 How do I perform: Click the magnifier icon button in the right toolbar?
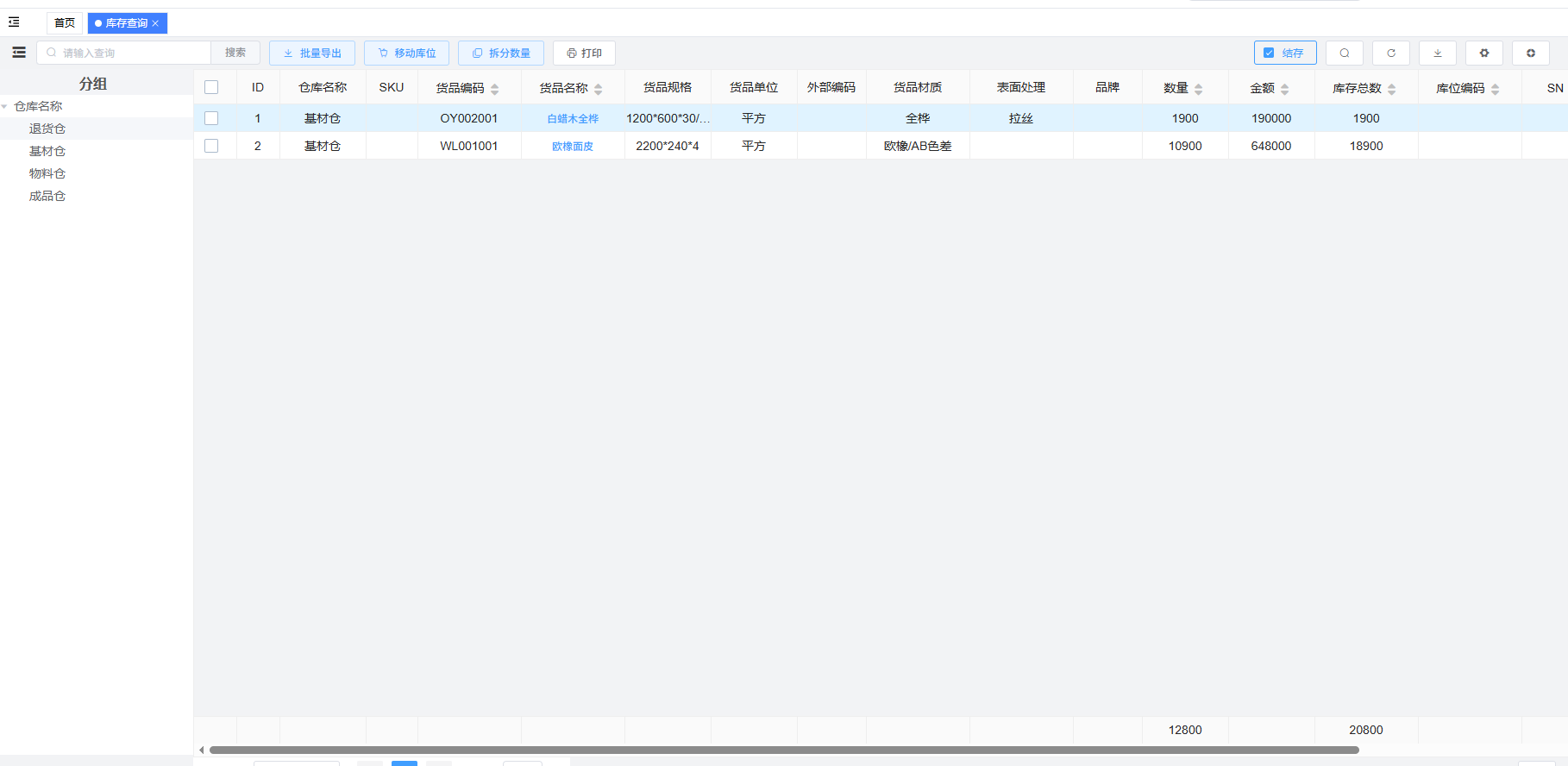(1344, 53)
